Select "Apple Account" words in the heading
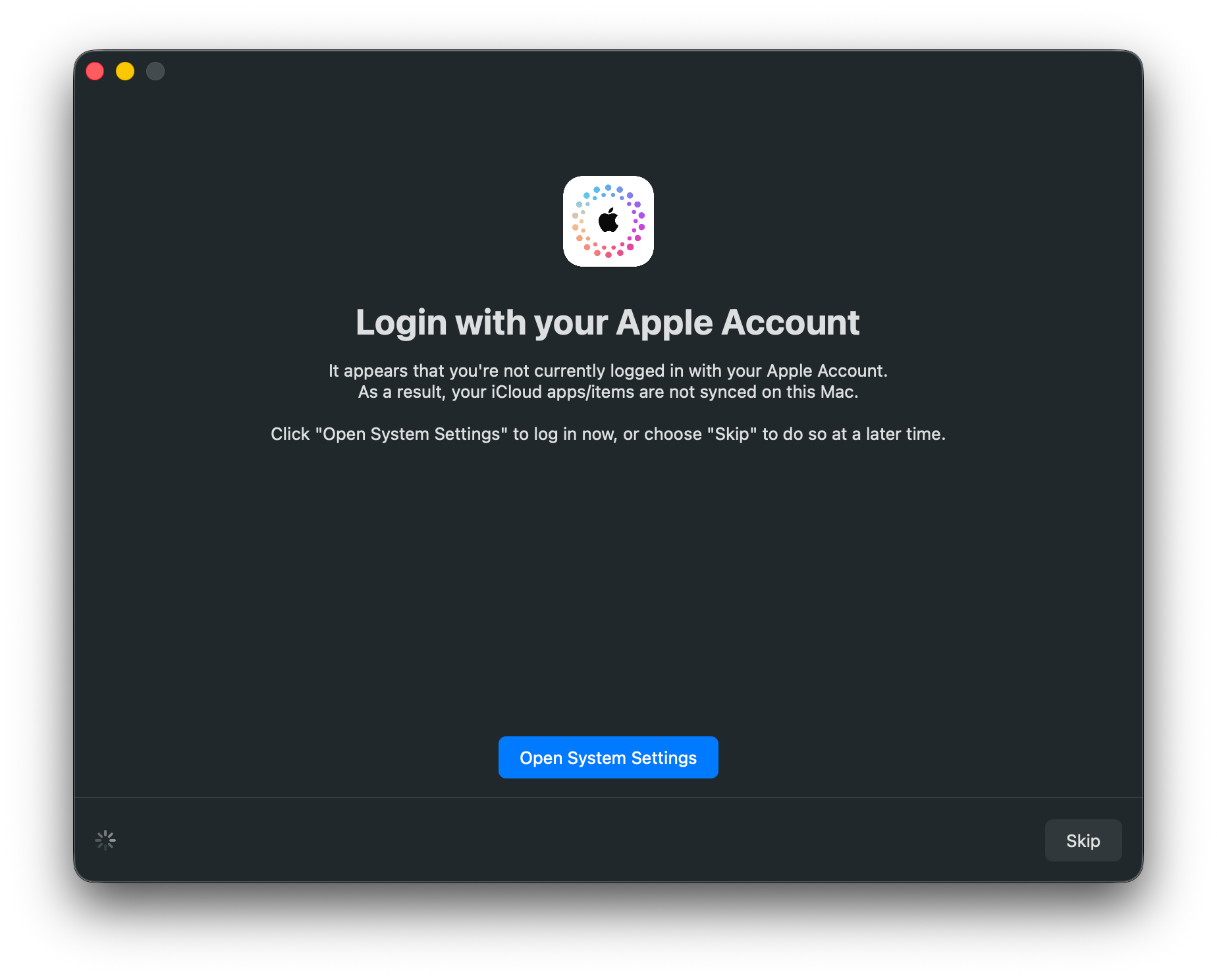Viewport: 1217px width, 980px height. (738, 323)
